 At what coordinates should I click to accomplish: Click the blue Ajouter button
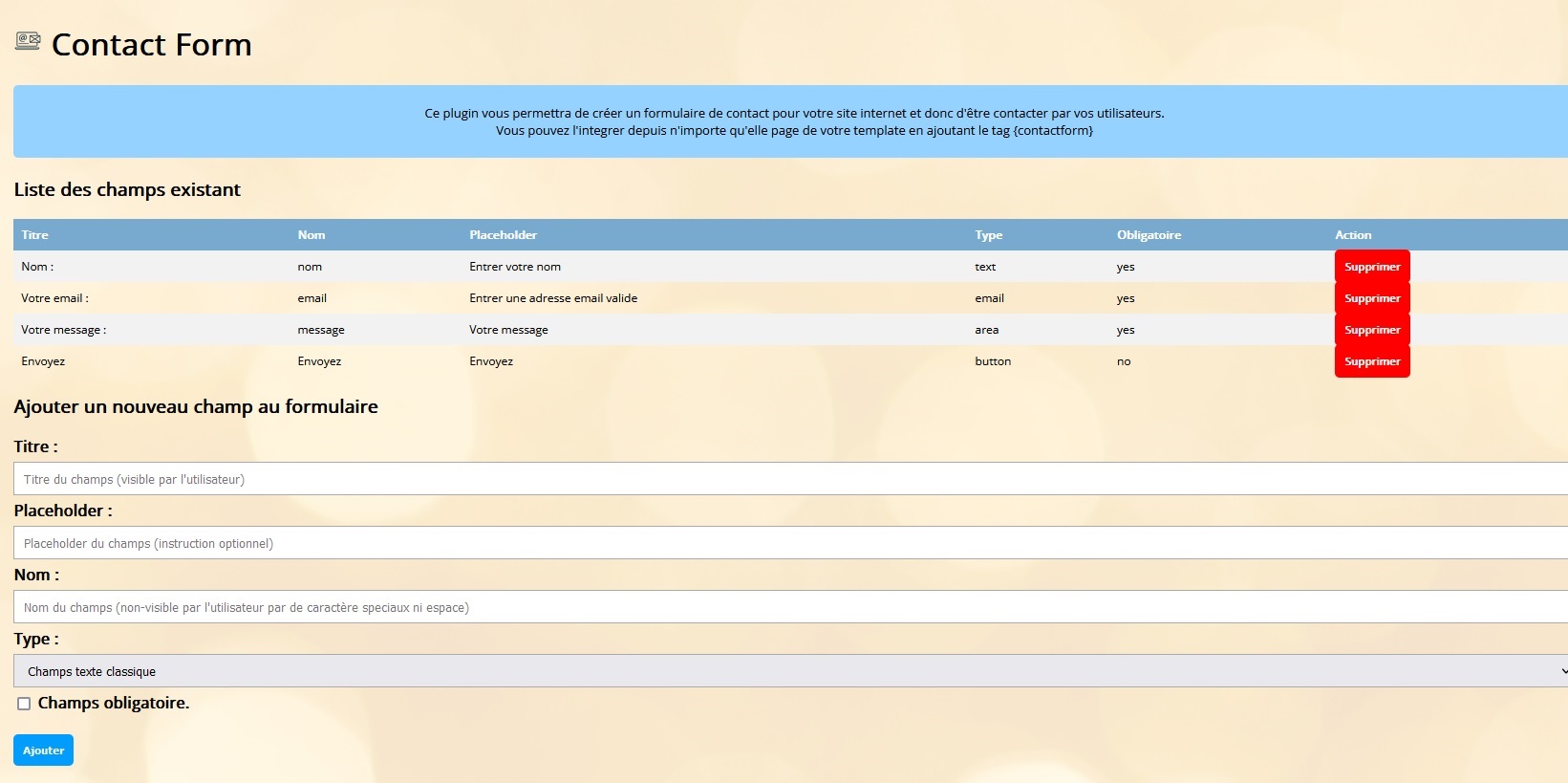(43, 750)
